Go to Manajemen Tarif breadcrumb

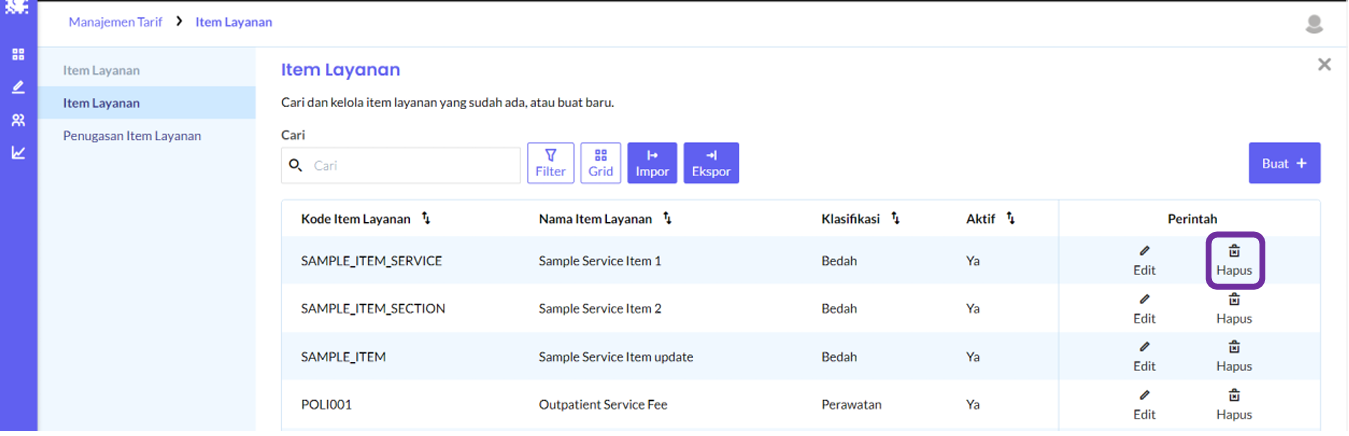115,21
